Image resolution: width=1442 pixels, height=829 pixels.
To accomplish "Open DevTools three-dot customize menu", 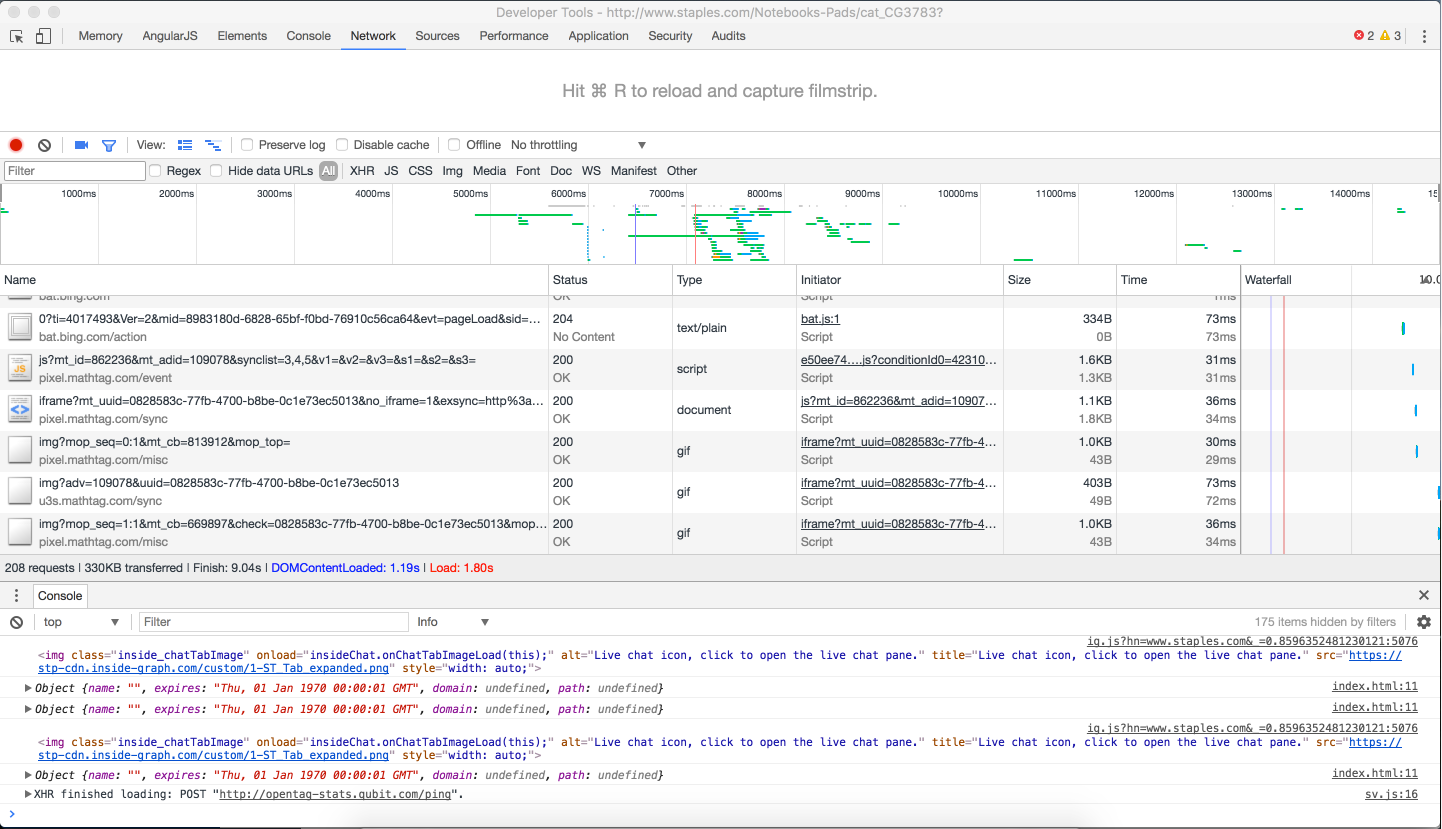I will click(x=1424, y=36).
